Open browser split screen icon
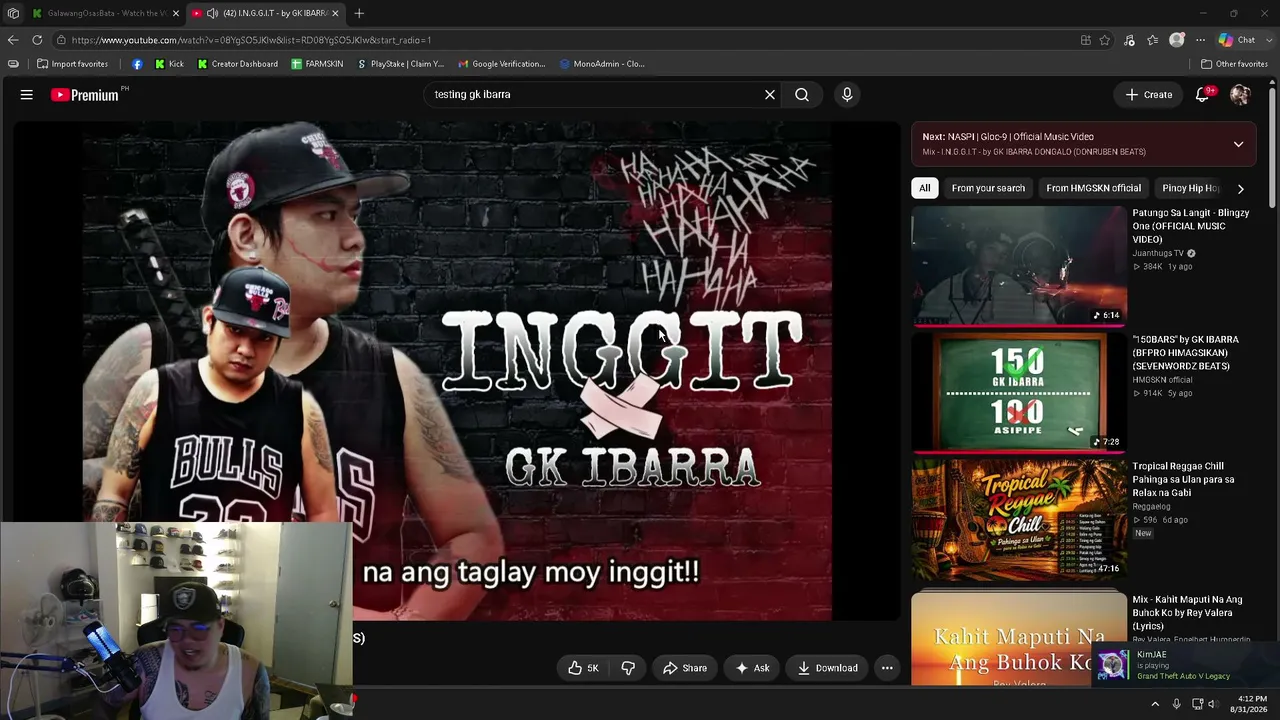 pos(1086,40)
